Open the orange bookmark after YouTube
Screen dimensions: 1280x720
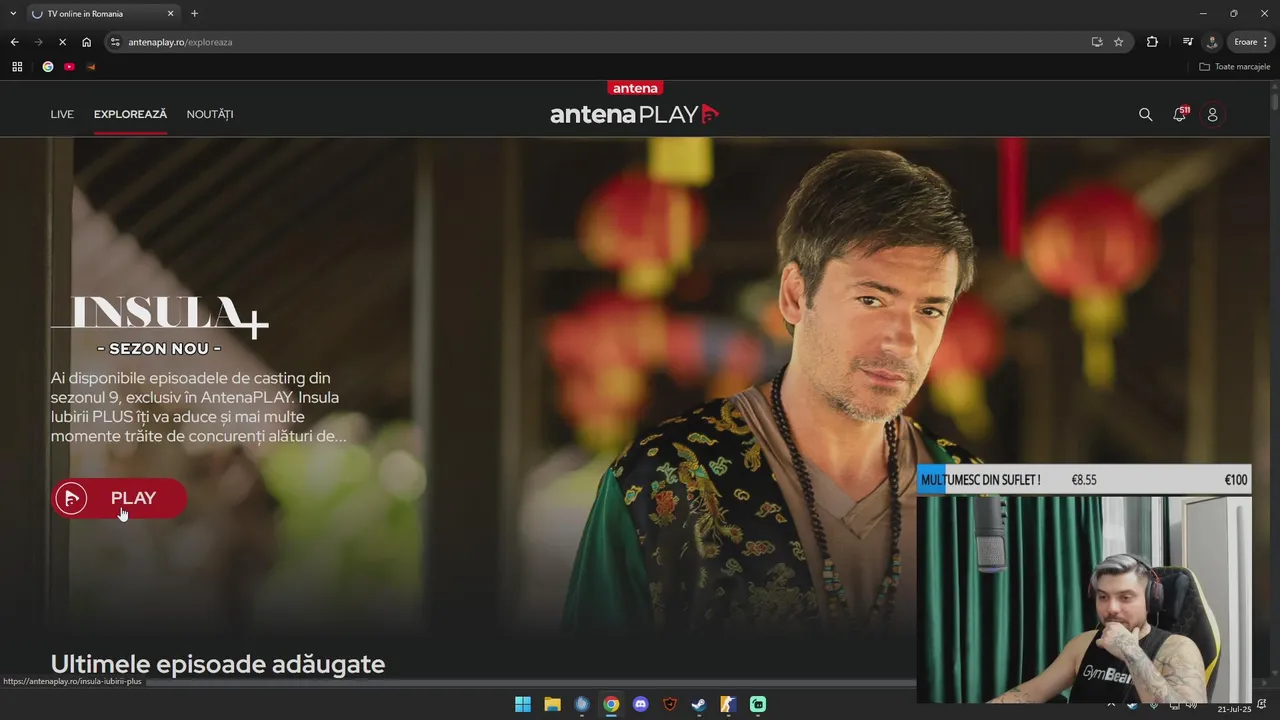91,67
